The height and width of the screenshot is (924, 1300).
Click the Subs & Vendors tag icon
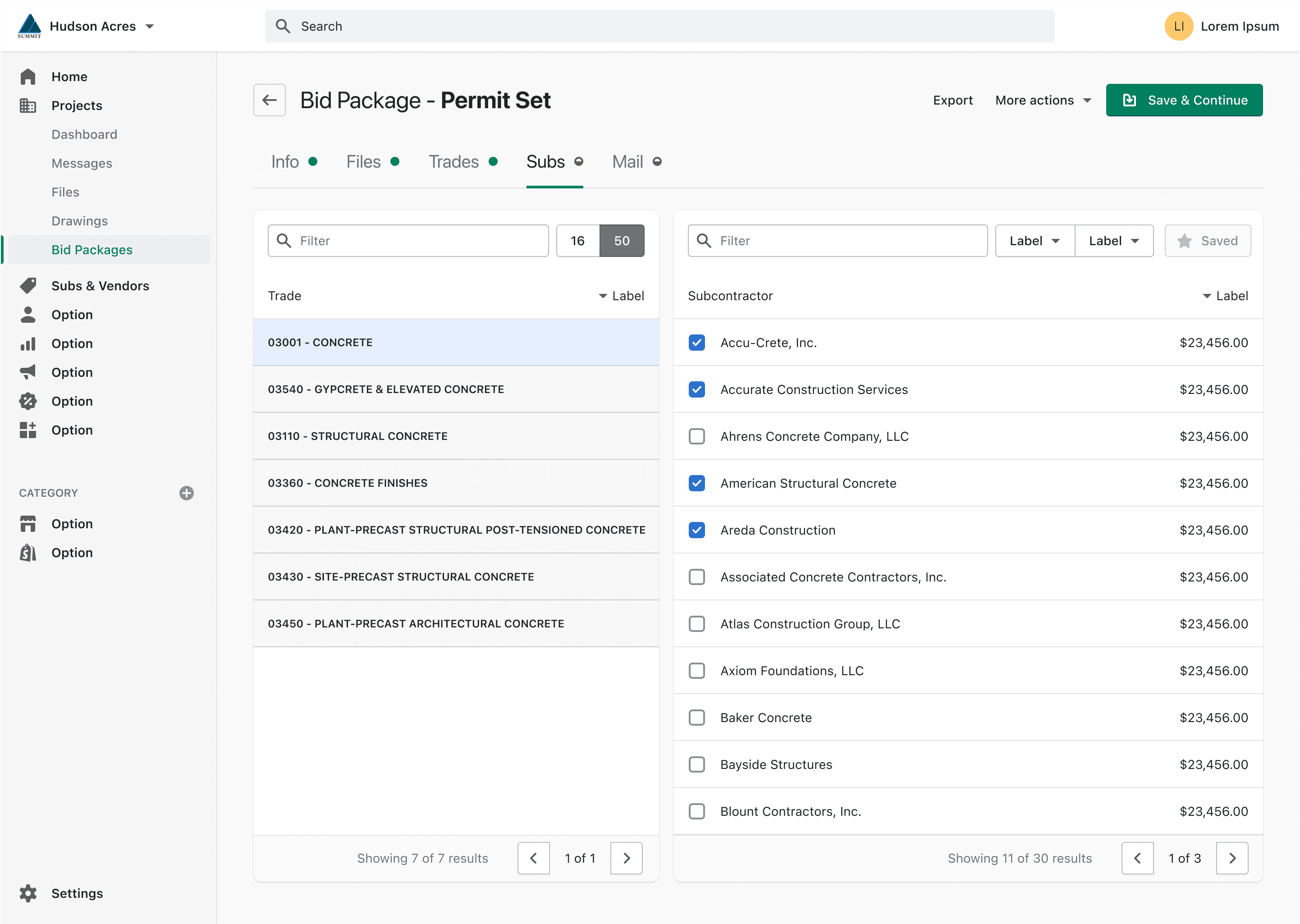pyautogui.click(x=28, y=286)
